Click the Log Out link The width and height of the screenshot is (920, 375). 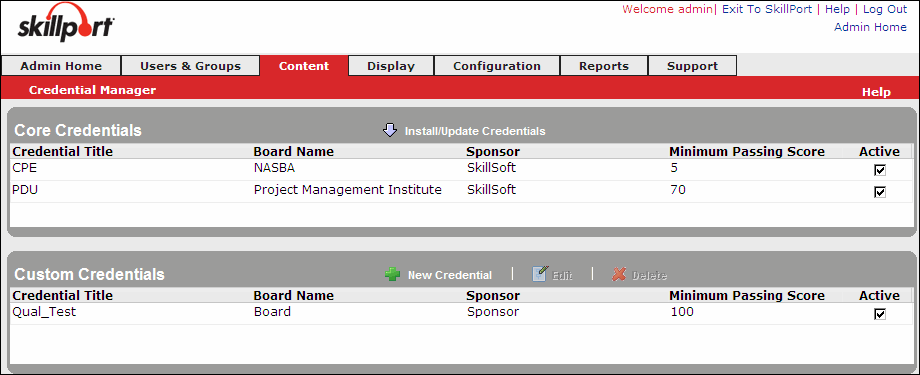(x=885, y=9)
